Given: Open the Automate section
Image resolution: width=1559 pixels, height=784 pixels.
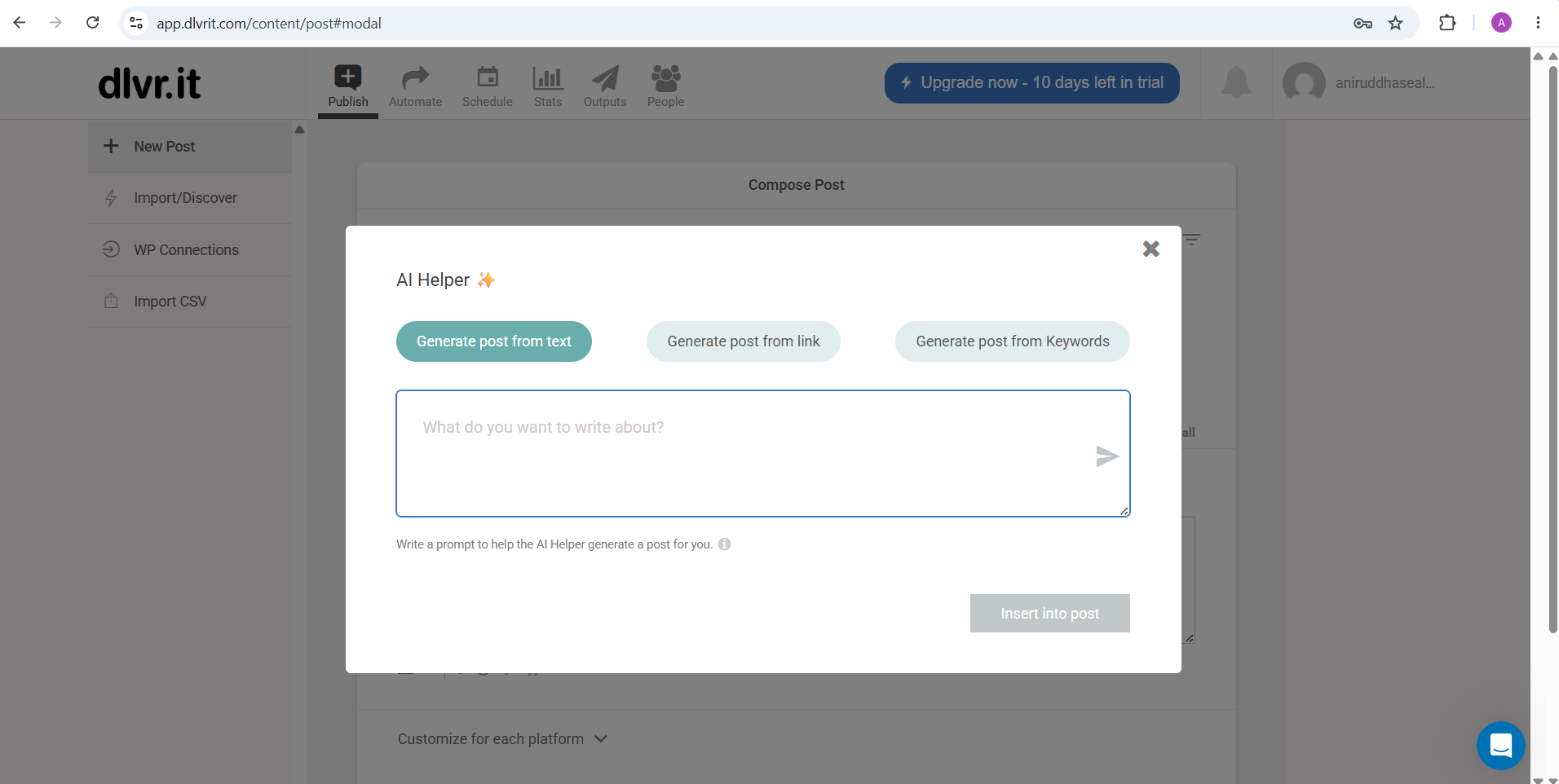Looking at the screenshot, I should pyautogui.click(x=415, y=86).
